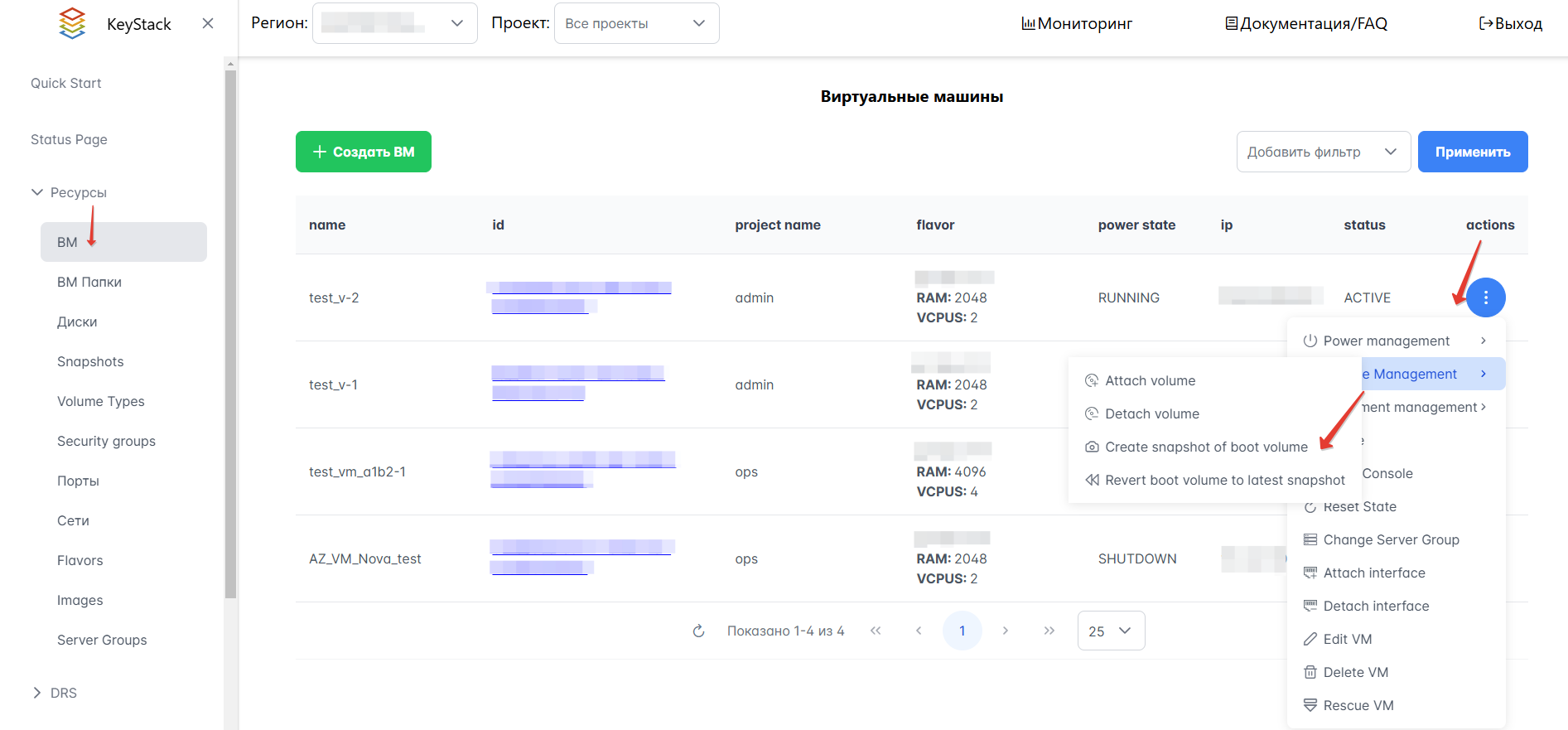Viewport: 1568px width, 730px height.
Task: Open the Проект dropdown showing Все проекты
Action: click(x=635, y=23)
